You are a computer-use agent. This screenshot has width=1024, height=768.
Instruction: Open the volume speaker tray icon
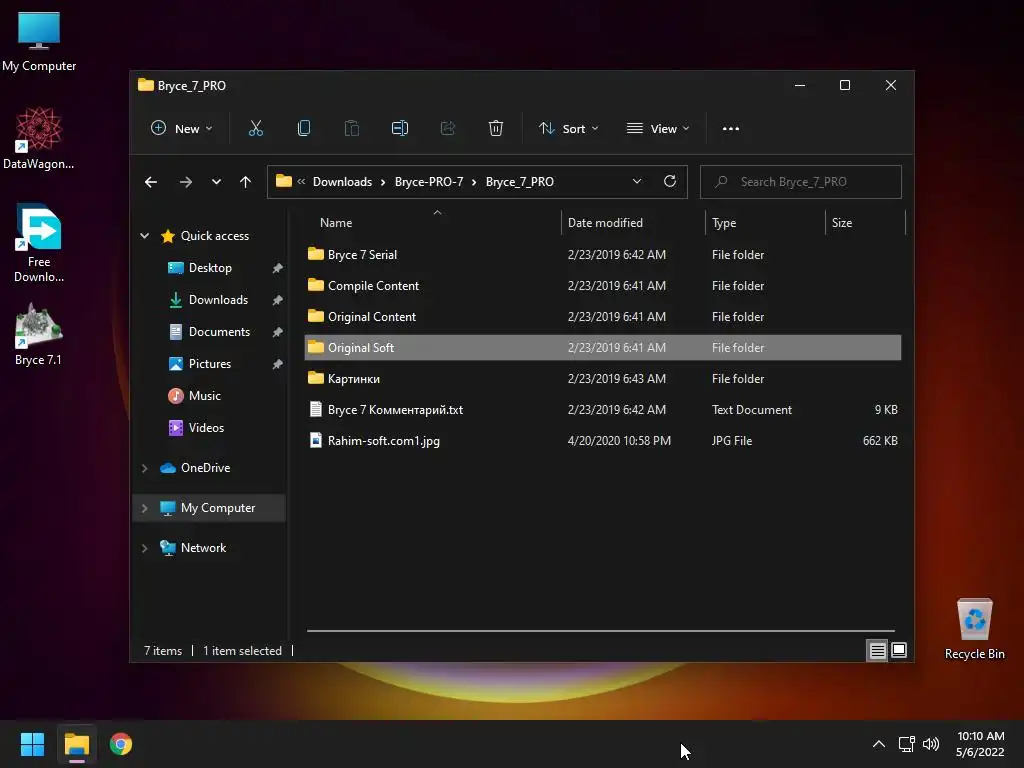tap(931, 744)
